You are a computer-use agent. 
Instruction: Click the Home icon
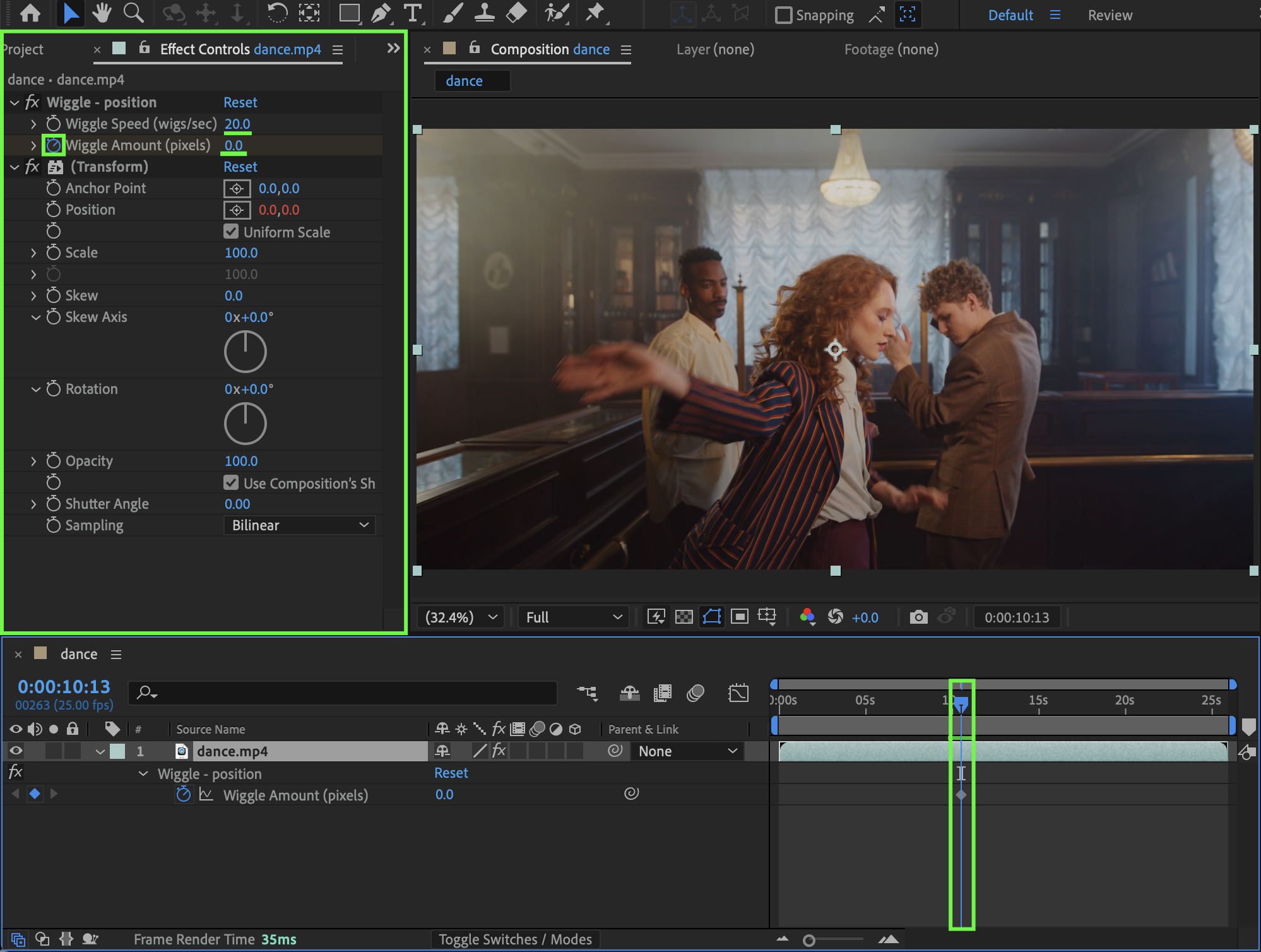30,13
